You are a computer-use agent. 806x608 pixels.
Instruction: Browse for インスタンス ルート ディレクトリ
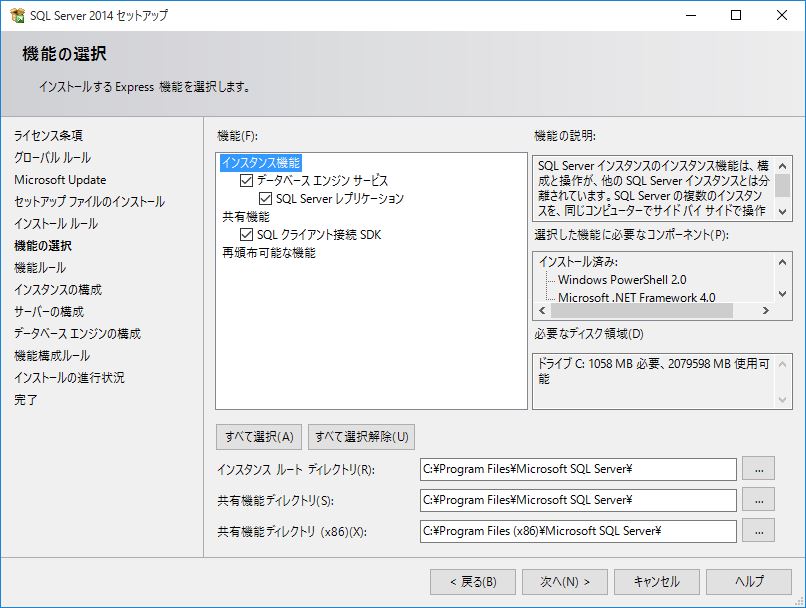click(x=759, y=469)
